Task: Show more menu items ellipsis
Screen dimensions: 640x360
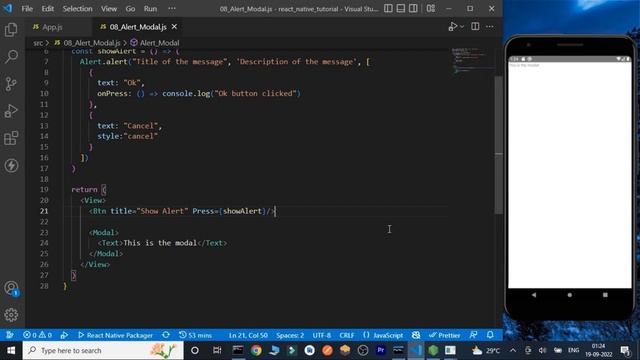Action: [172, 9]
